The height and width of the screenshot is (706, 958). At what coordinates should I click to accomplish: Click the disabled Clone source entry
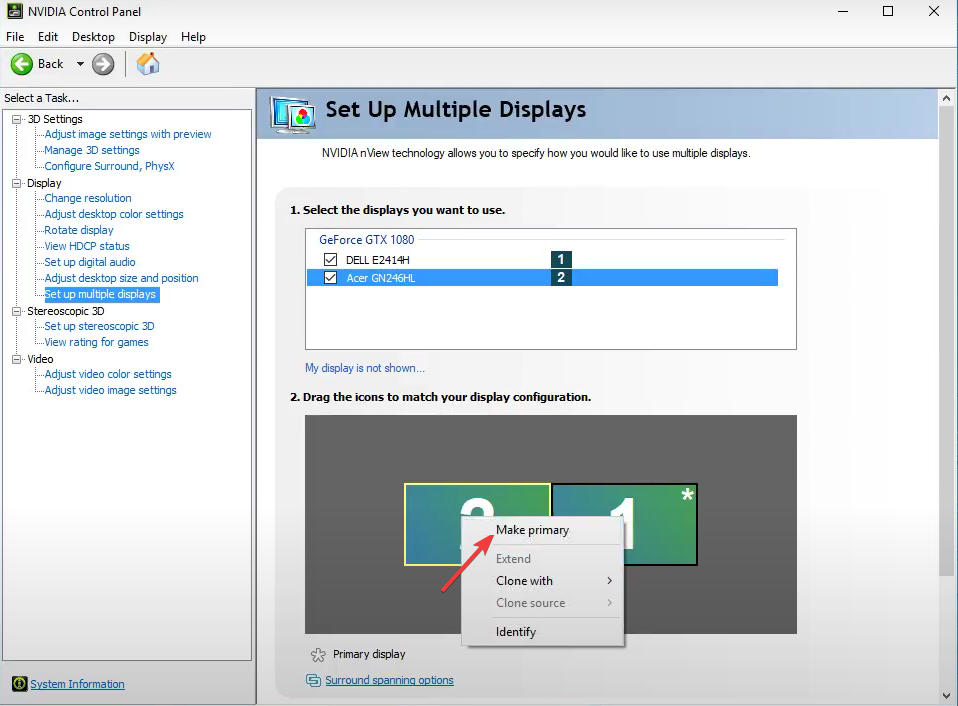543,603
